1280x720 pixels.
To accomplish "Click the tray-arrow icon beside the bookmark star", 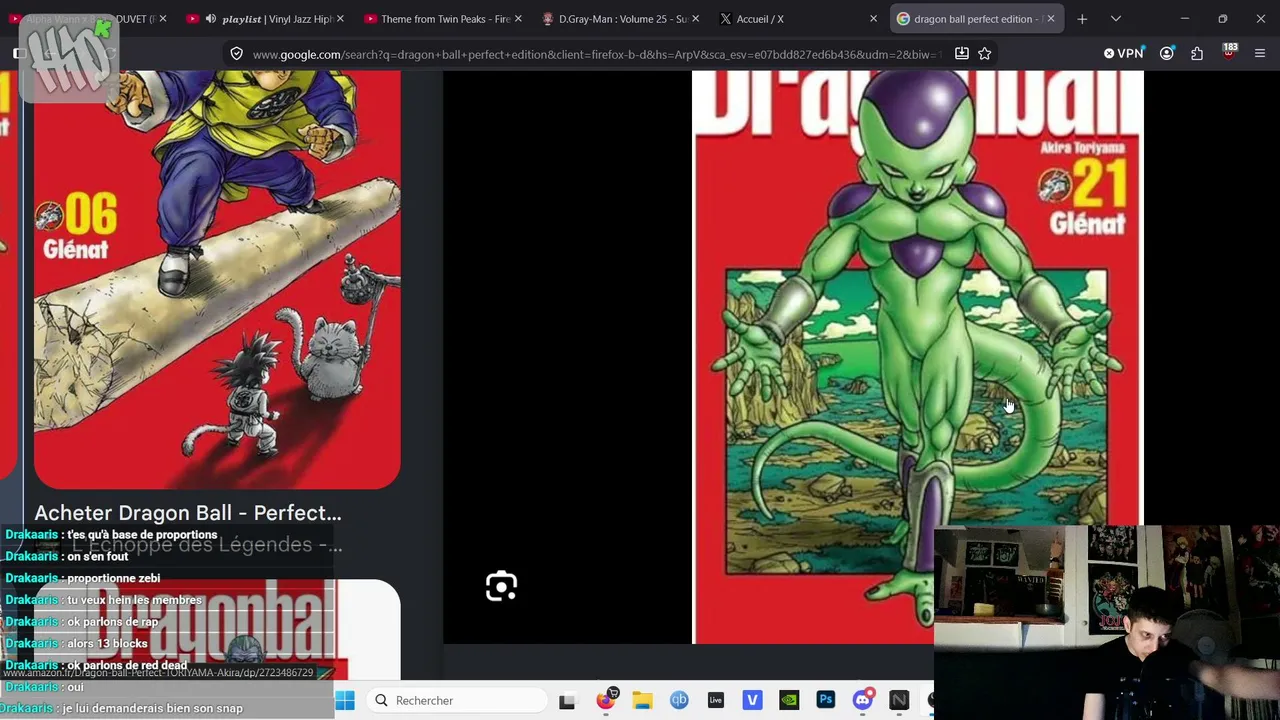I will 962,53.
